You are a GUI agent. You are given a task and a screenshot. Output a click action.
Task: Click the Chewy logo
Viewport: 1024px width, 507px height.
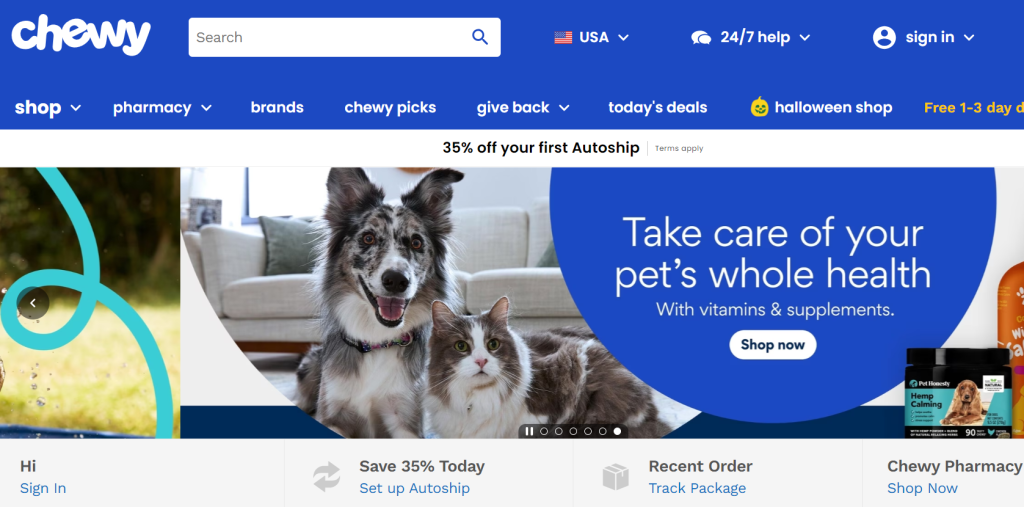[81, 36]
